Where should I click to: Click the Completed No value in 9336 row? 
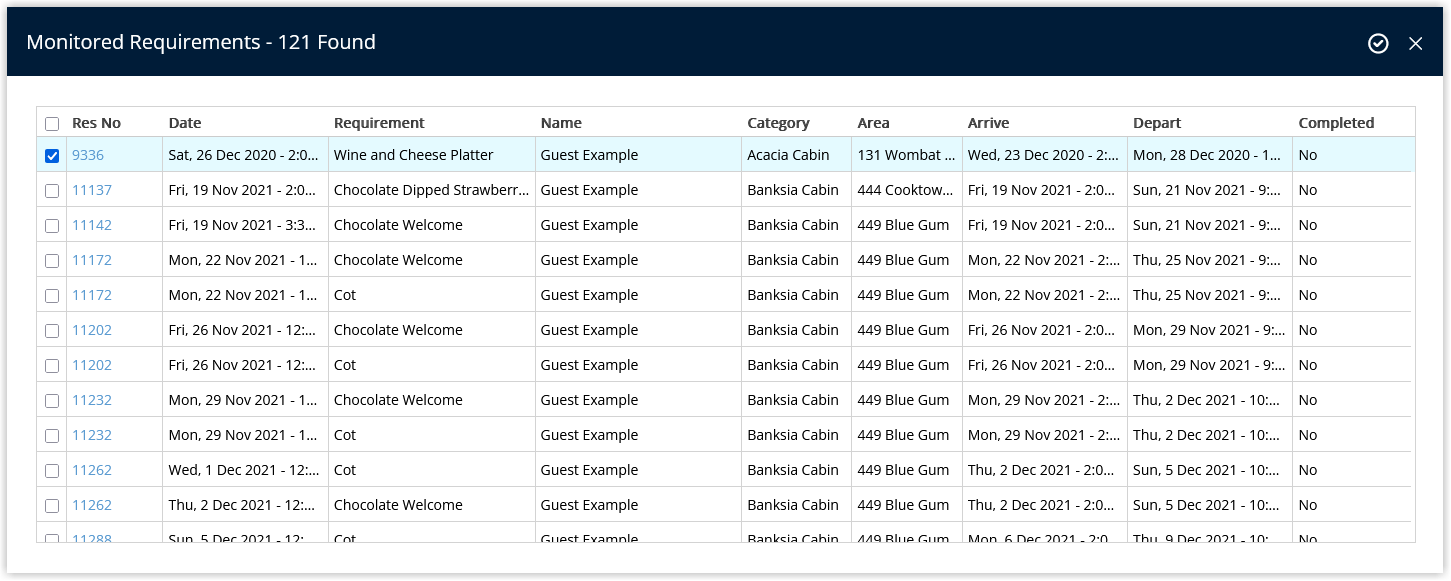pos(1308,155)
